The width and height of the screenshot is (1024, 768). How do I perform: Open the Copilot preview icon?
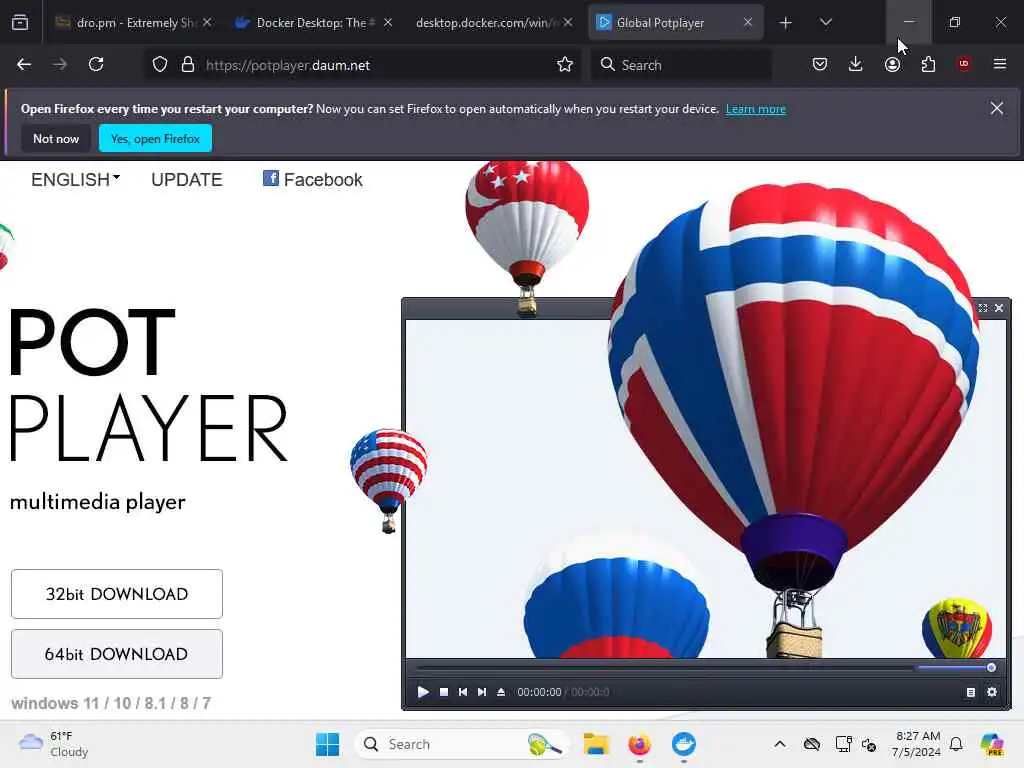pos(993,744)
